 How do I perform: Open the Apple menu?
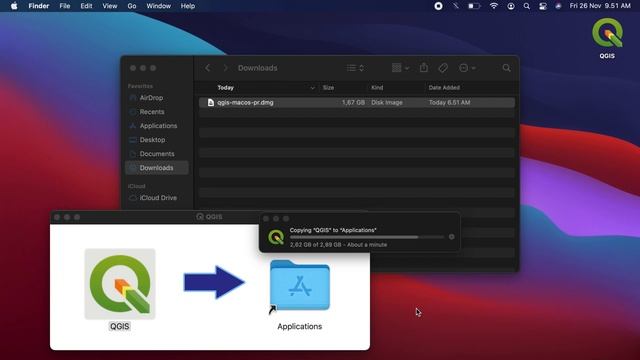click(14, 6)
